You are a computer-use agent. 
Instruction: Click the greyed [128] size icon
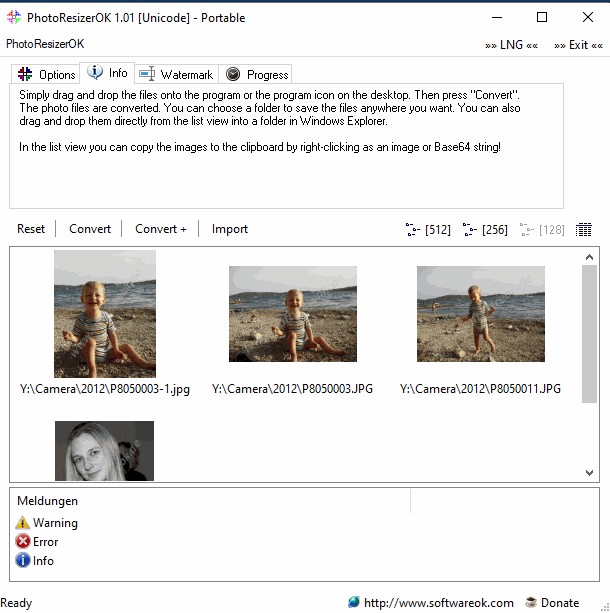pyautogui.click(x=527, y=229)
